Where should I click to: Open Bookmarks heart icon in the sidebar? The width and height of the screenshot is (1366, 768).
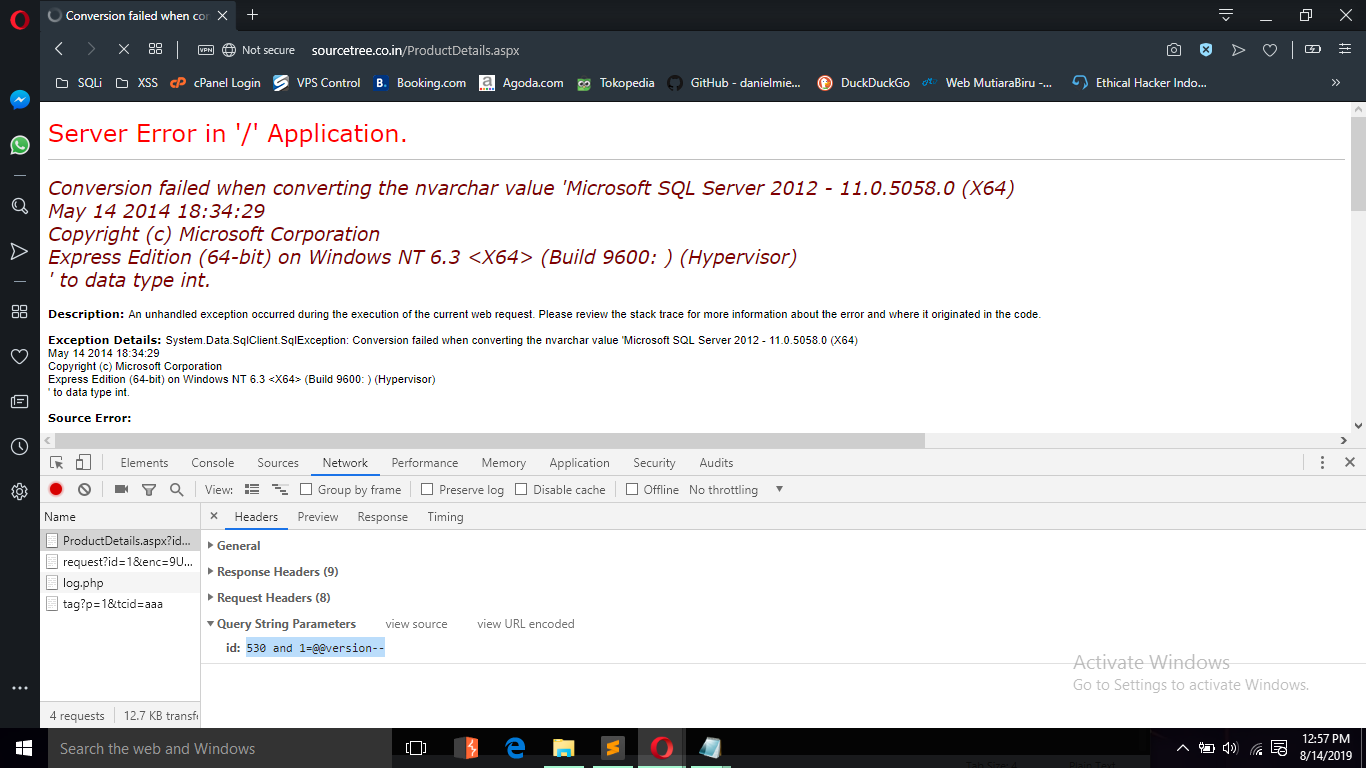20,356
